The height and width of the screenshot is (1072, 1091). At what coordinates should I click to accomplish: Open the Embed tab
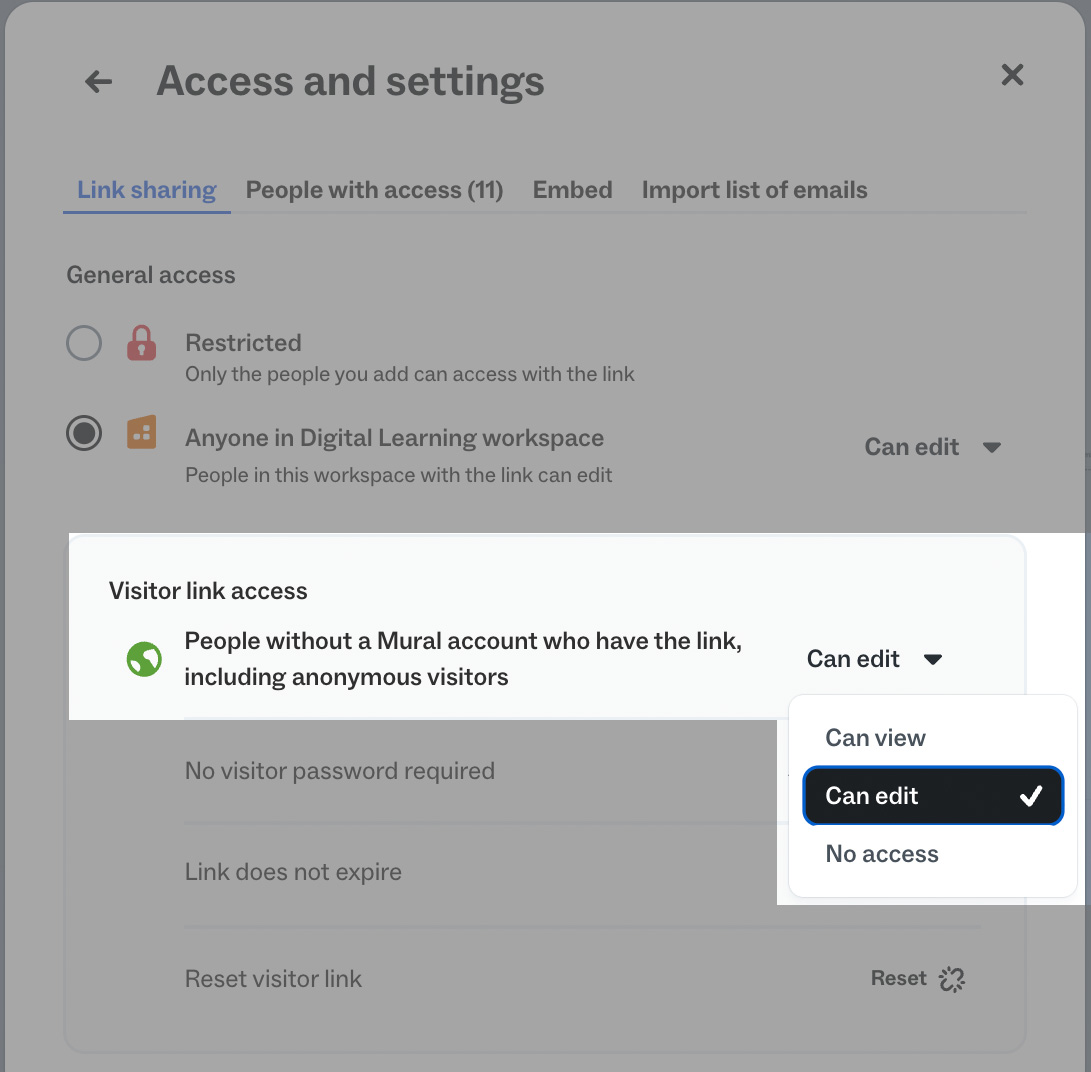[572, 190]
